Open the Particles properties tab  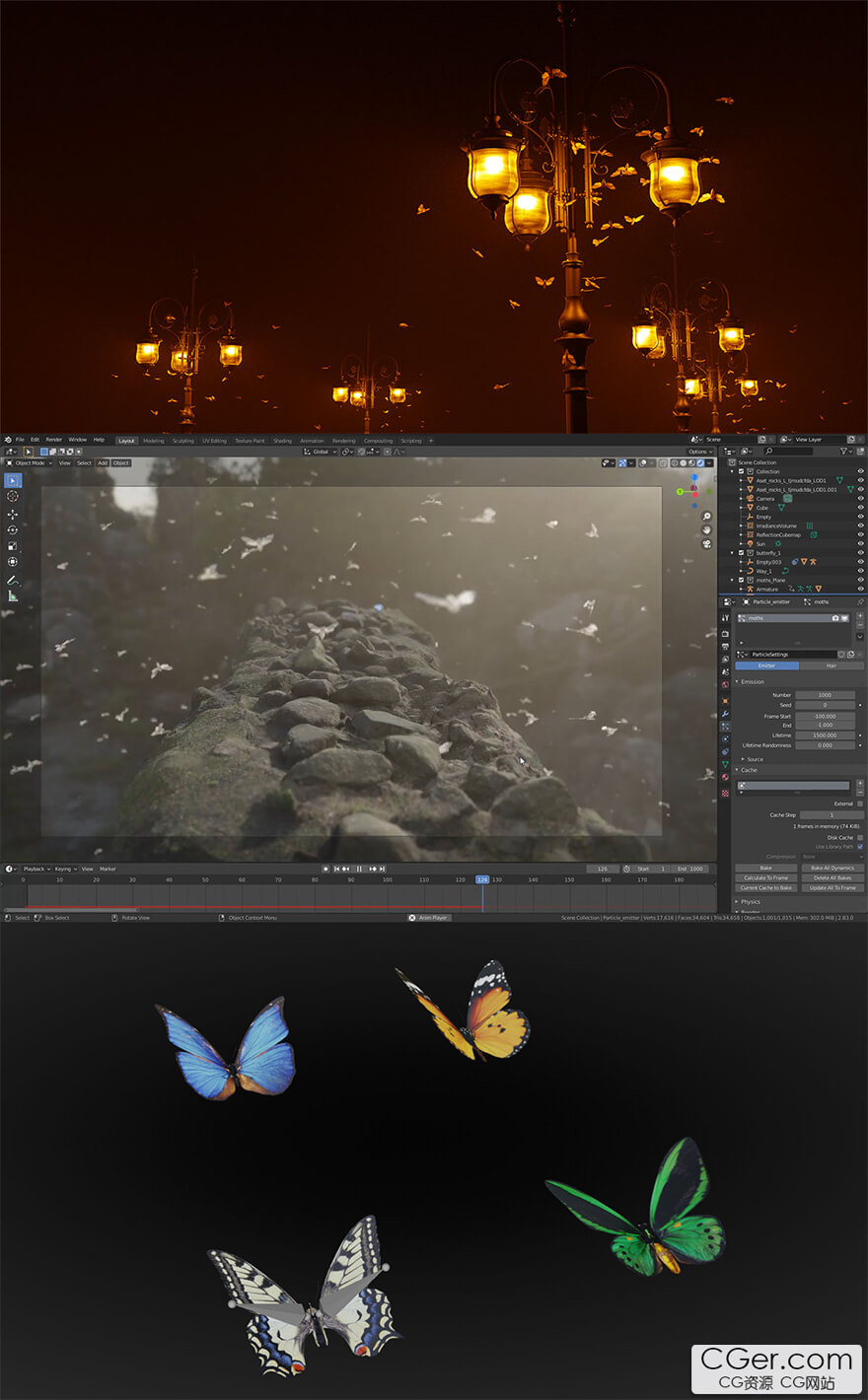click(x=725, y=726)
